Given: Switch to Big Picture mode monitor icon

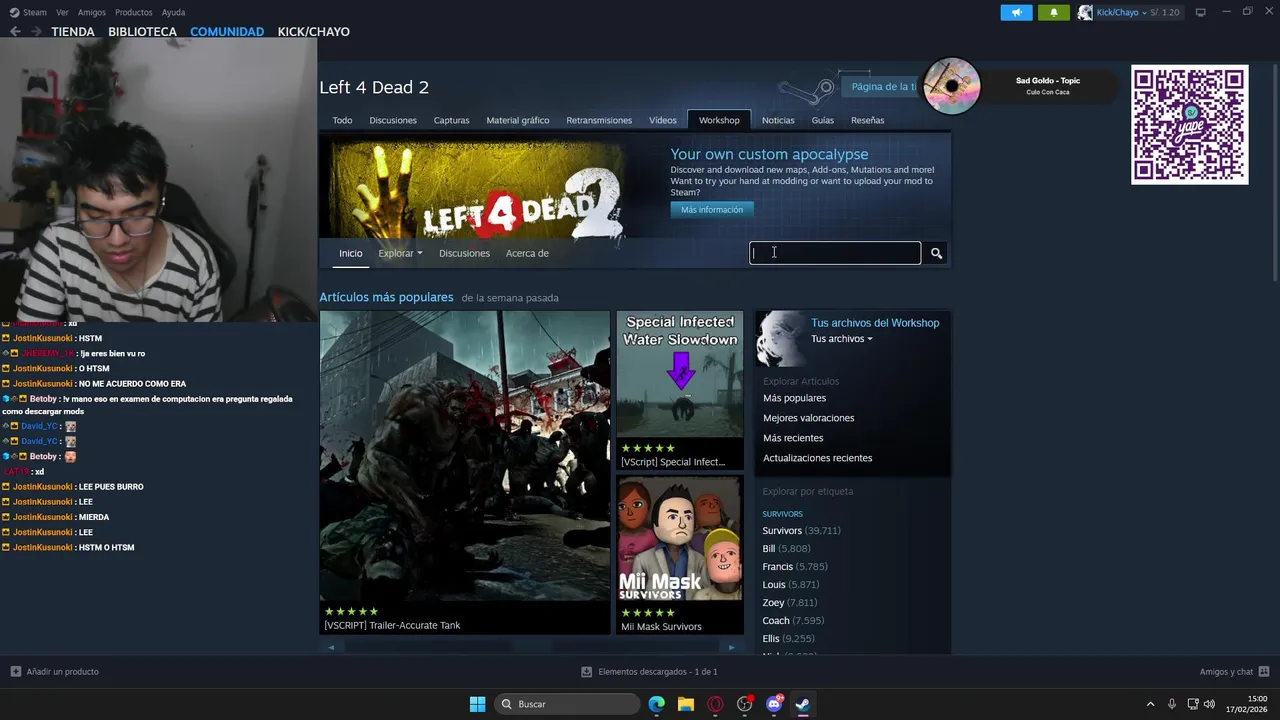Looking at the screenshot, I should (x=1200, y=12).
